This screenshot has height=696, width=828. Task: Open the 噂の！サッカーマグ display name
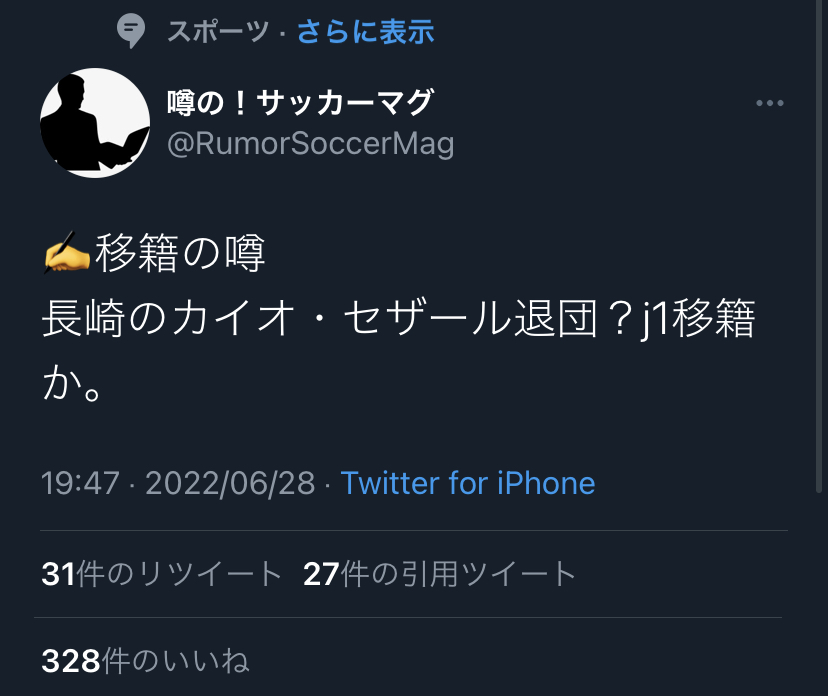point(300,102)
